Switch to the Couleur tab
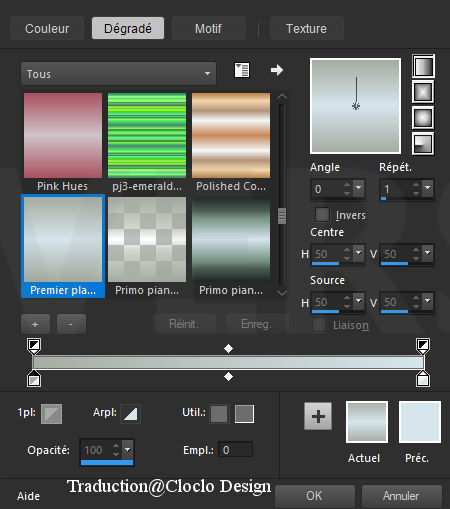 [47, 28]
